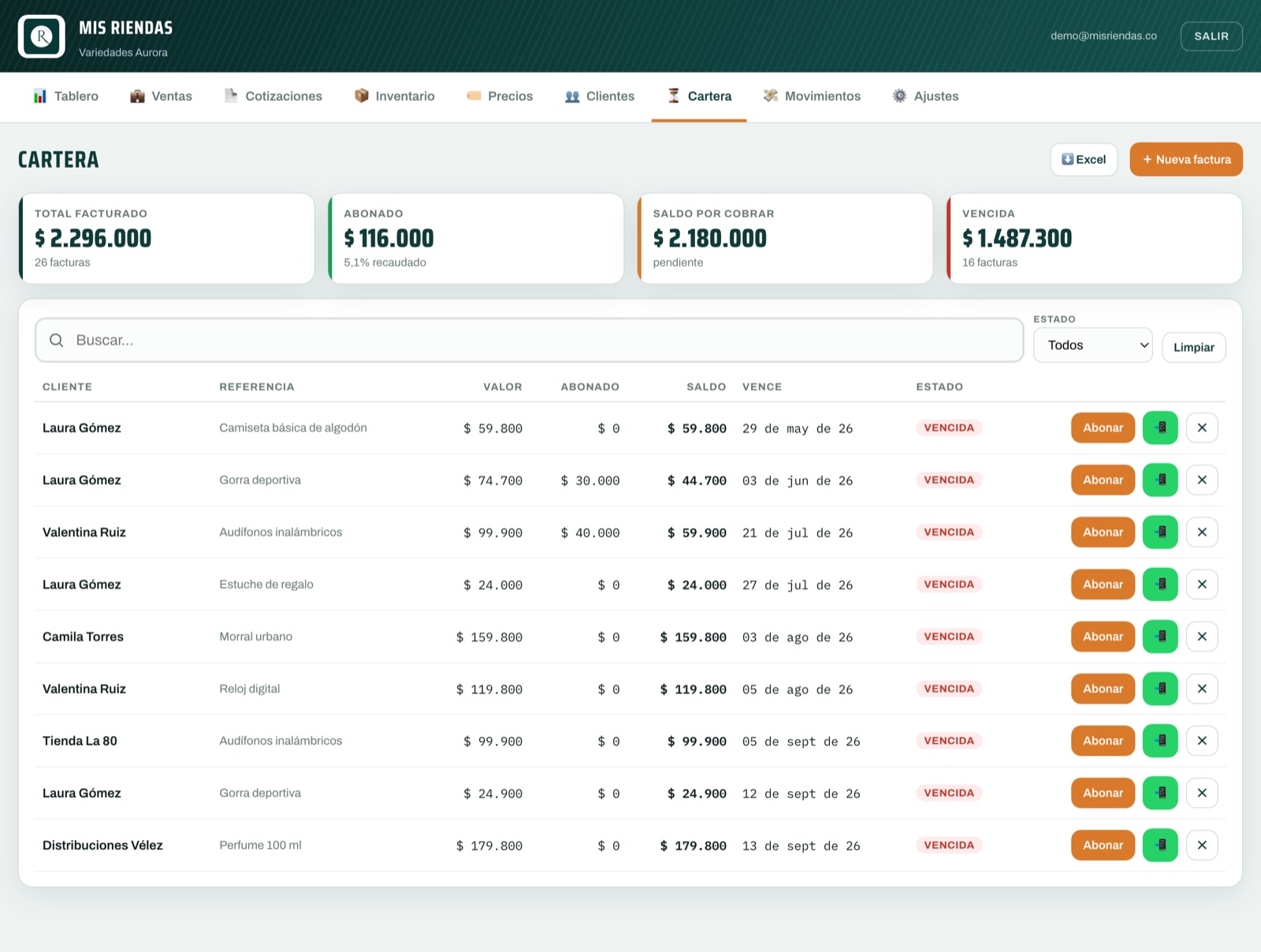Click the Limpiar filter button
This screenshot has height=952, width=1261.
tap(1193, 348)
